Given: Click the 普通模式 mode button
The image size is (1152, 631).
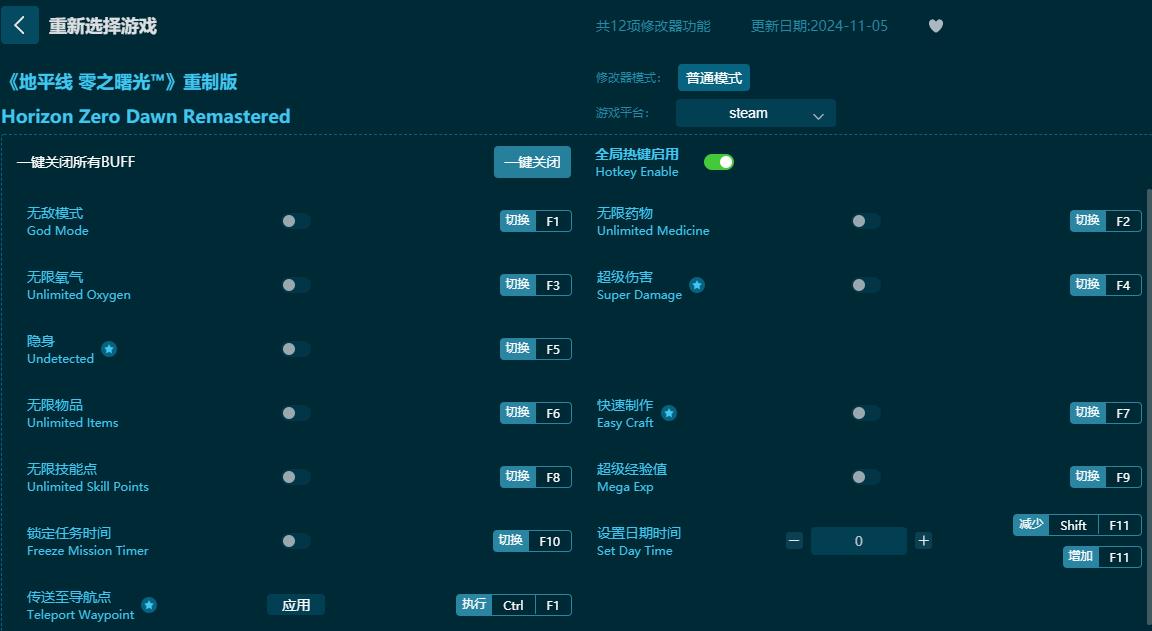Looking at the screenshot, I should tap(713, 78).
